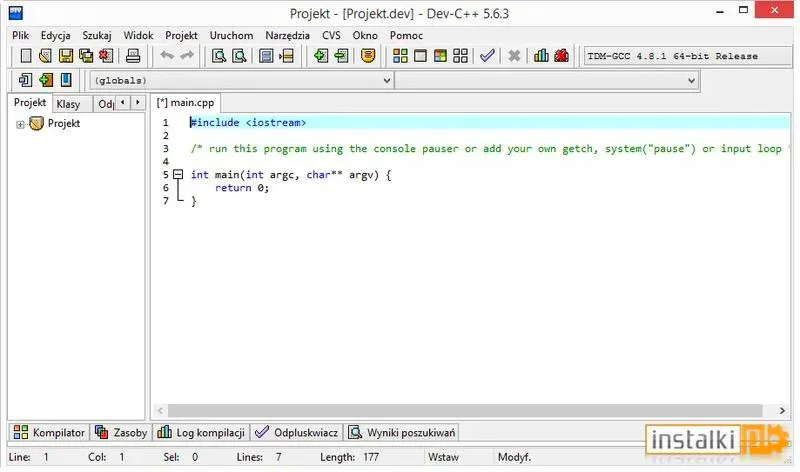Open the Widok menu
Image resolution: width=800 pixels, height=472 pixels.
click(x=138, y=36)
